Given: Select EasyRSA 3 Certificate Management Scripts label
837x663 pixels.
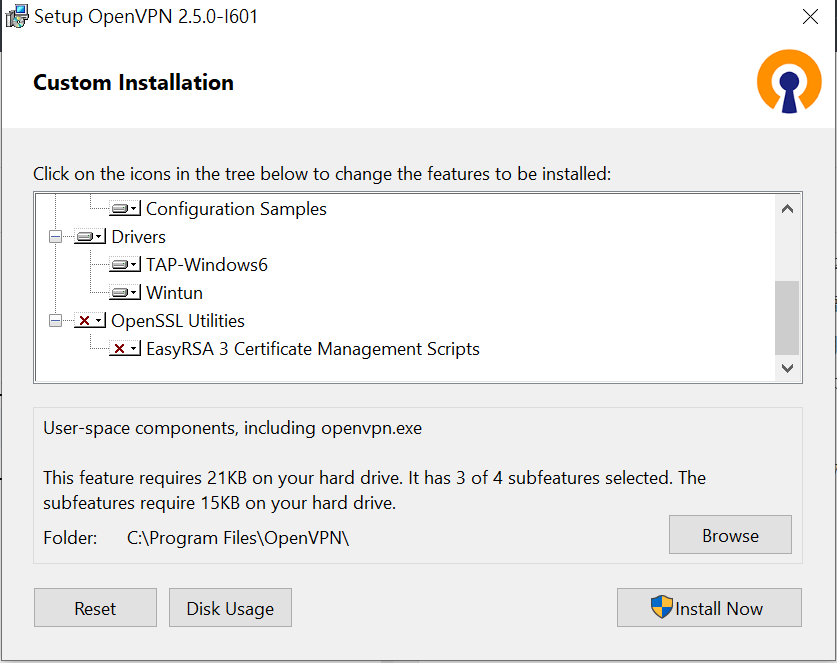Looking at the screenshot, I should [x=312, y=349].
